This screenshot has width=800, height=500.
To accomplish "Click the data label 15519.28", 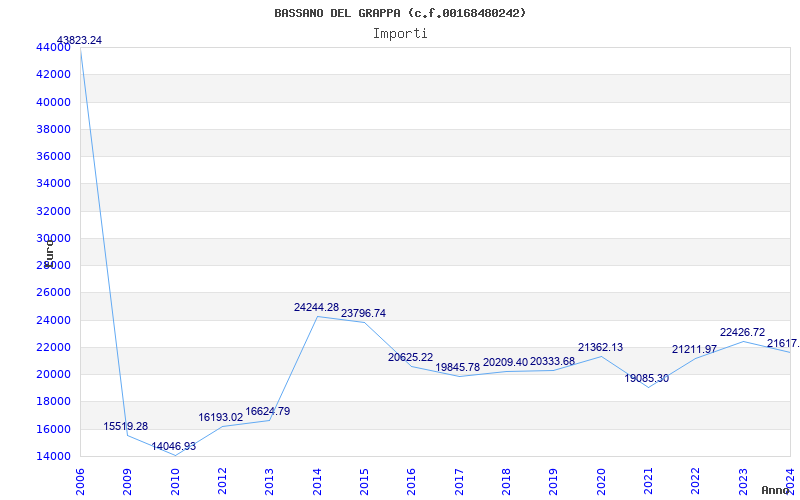I will [126, 427].
